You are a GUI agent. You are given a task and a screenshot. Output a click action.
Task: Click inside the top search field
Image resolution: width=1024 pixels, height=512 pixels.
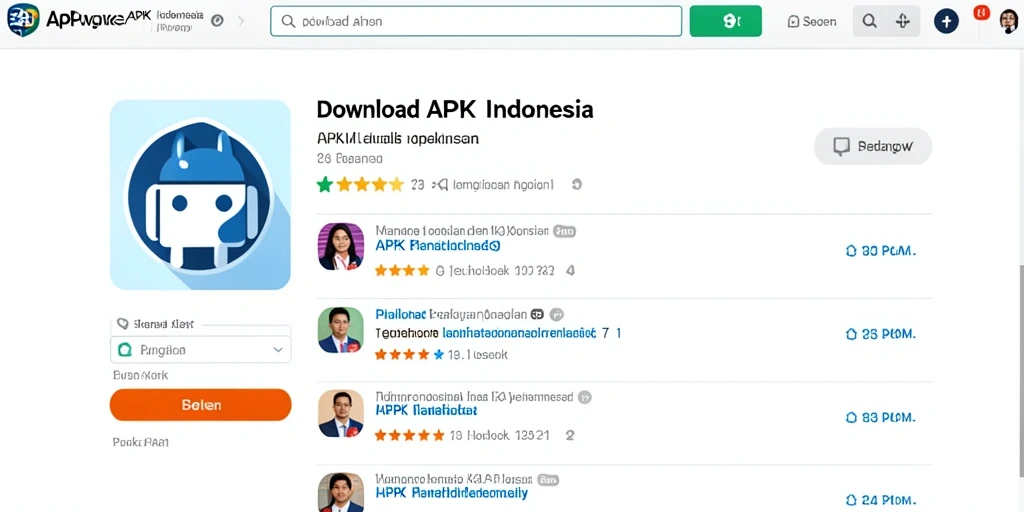(476, 21)
